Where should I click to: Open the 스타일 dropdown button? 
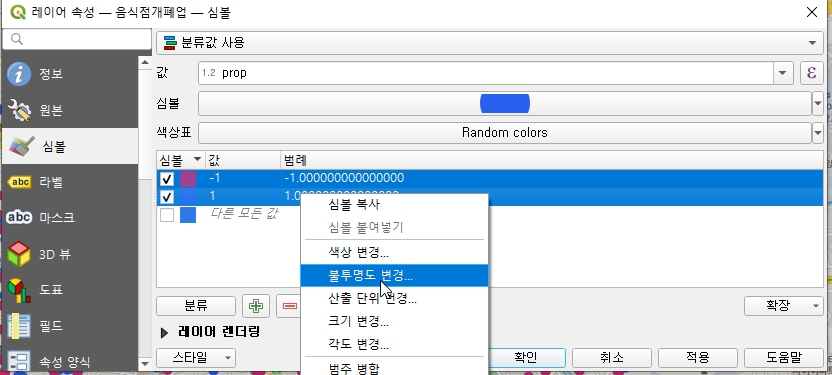(x=196, y=357)
